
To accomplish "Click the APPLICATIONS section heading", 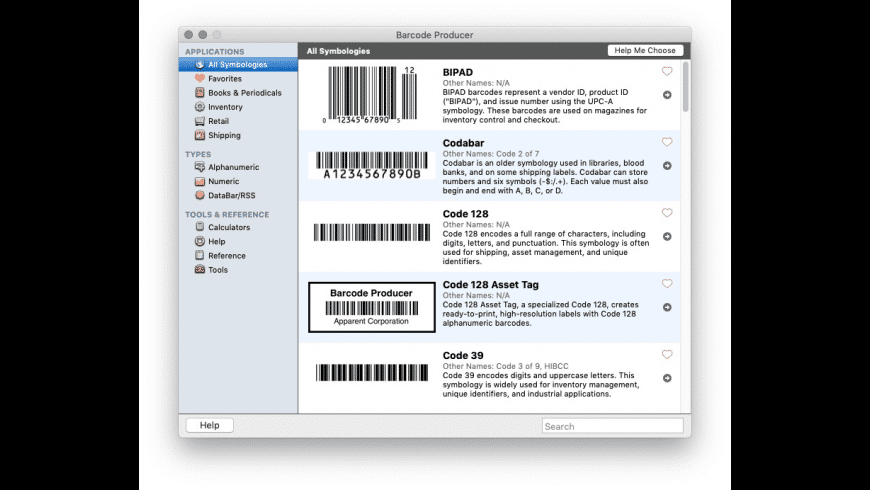I will tap(214, 51).
